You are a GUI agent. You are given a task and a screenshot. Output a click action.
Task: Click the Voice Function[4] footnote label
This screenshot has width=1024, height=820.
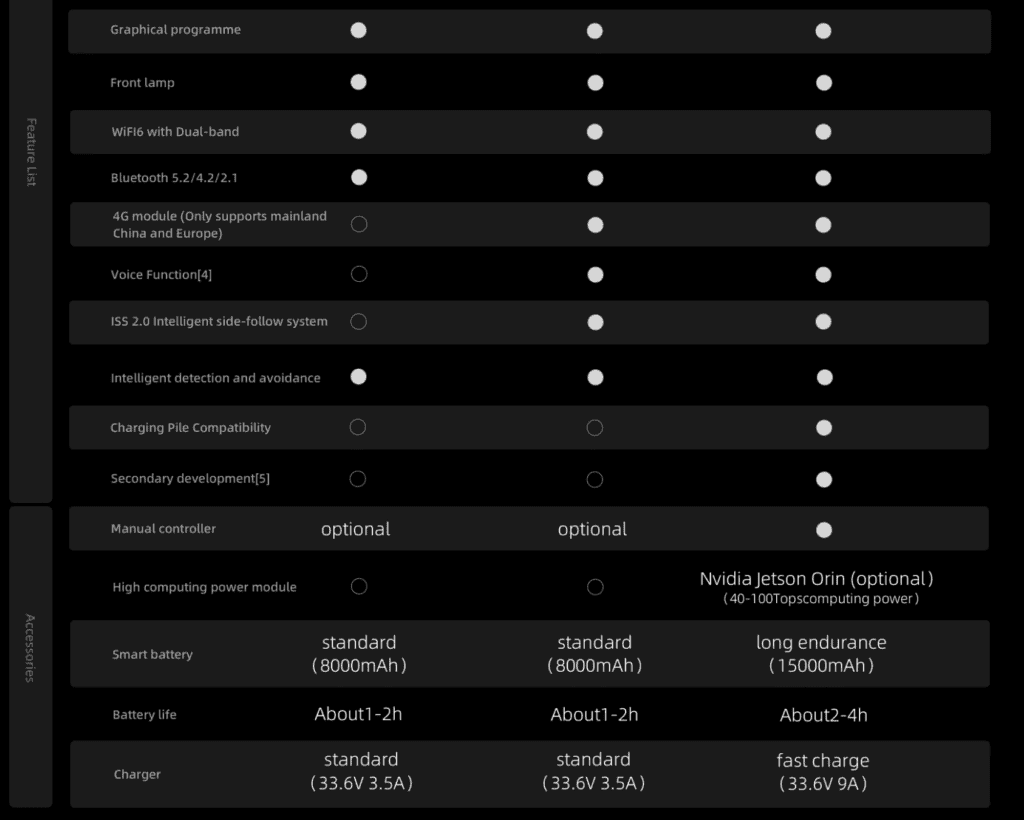161,275
